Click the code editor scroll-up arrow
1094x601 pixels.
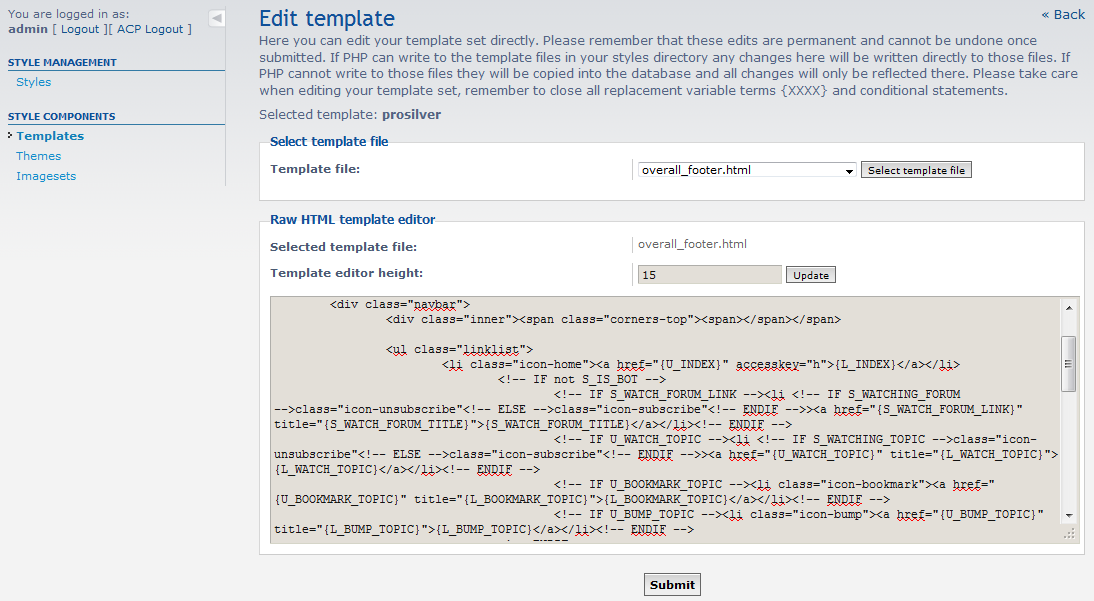[1069, 308]
